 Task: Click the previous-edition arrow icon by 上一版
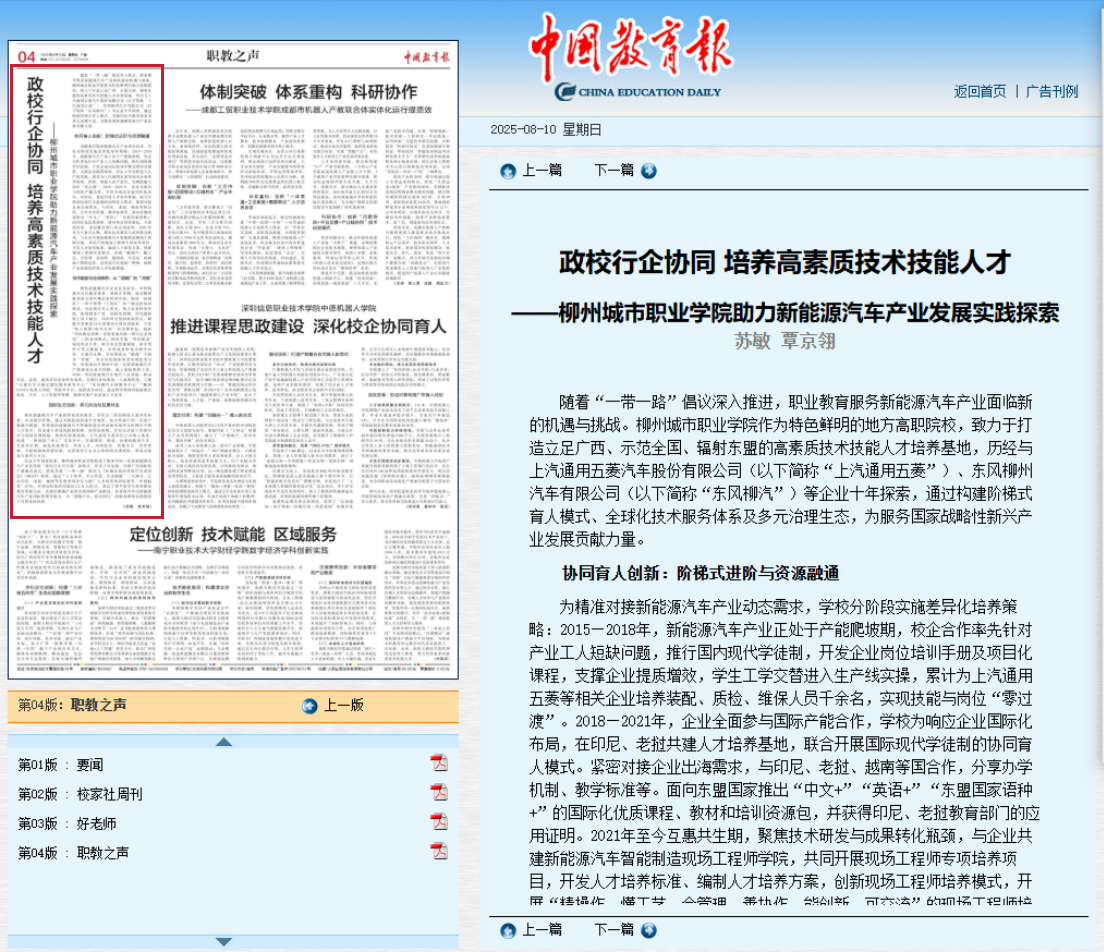click(x=309, y=706)
